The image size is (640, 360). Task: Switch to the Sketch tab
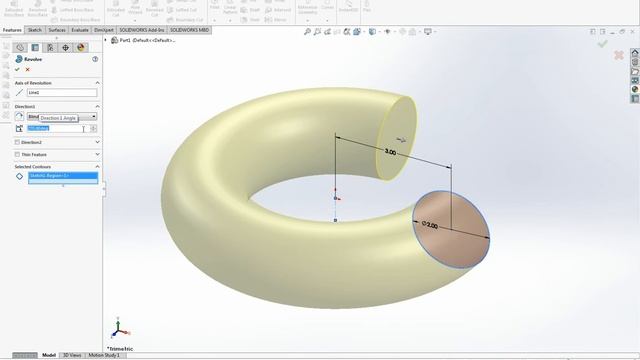click(35, 30)
